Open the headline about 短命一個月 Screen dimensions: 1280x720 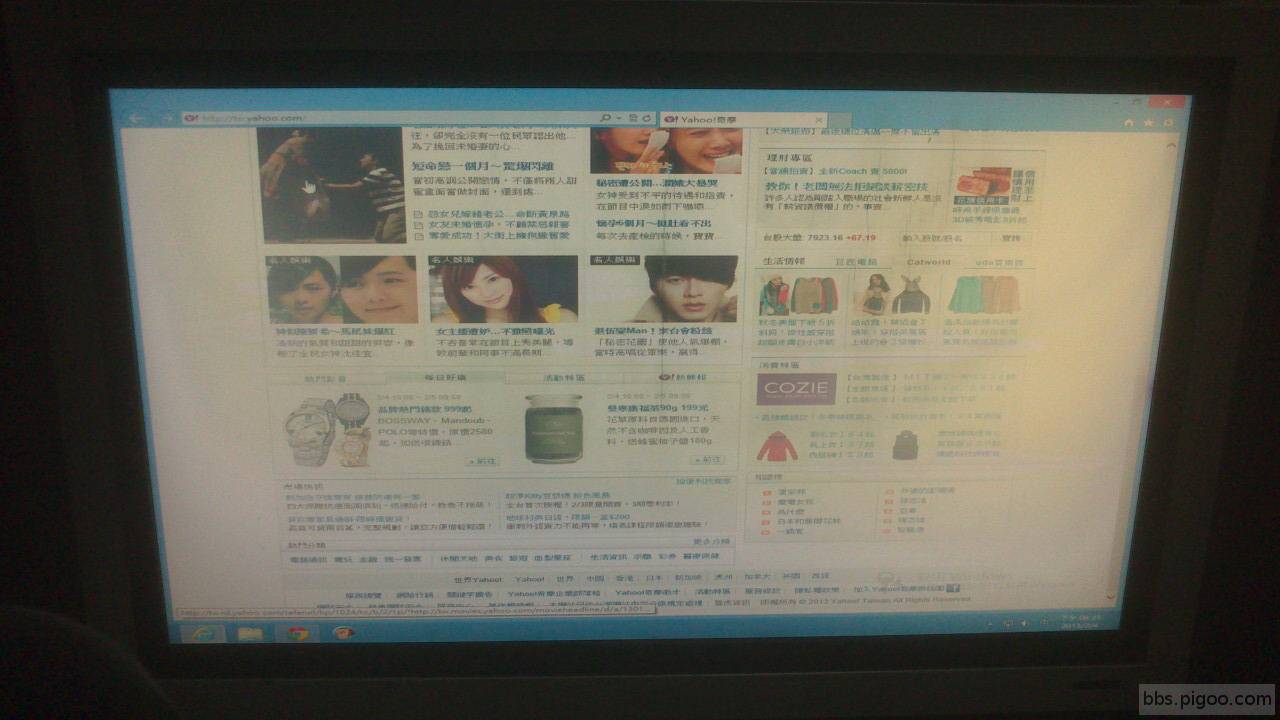(x=483, y=166)
